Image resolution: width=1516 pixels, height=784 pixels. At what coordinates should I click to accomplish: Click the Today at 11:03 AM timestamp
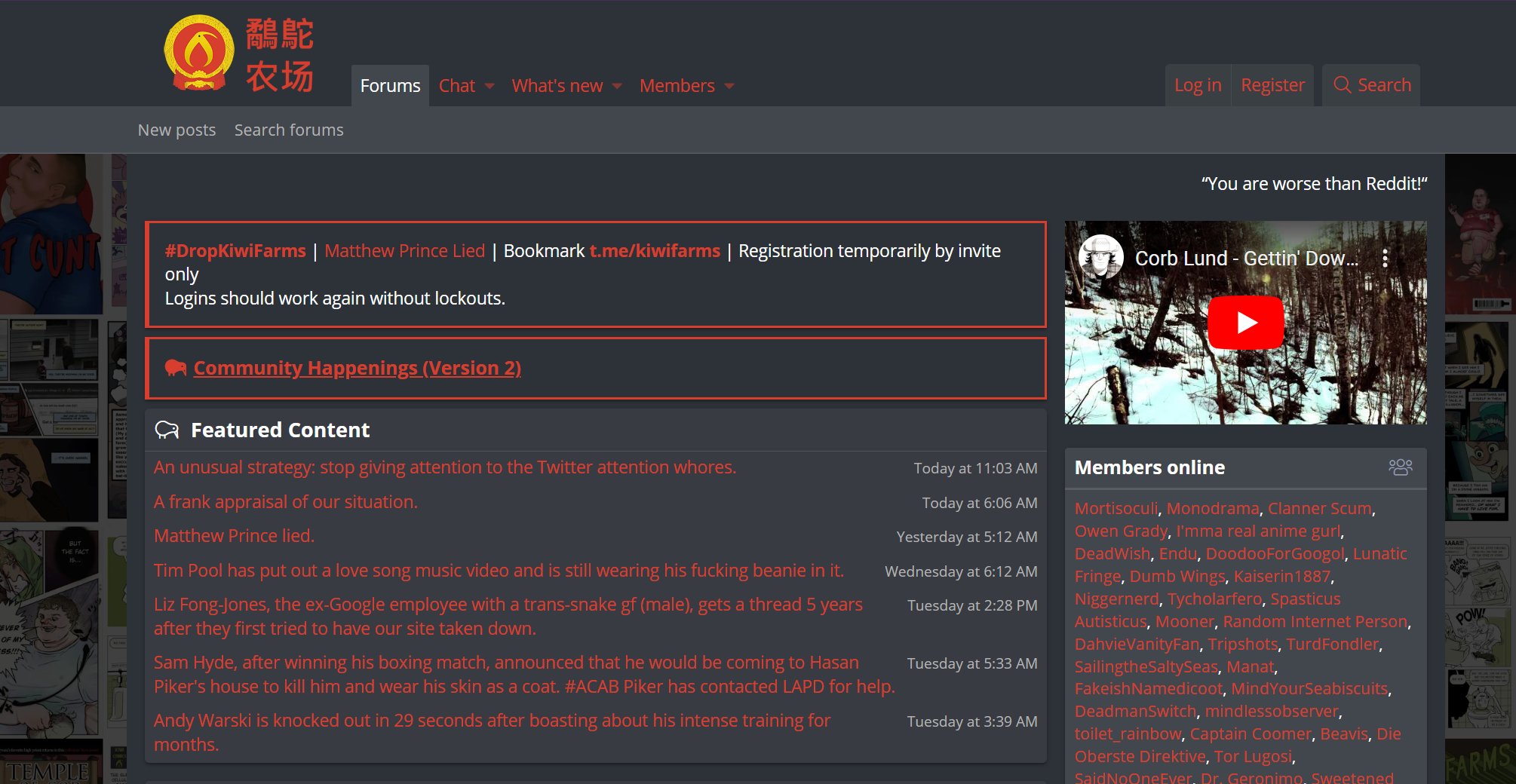(975, 468)
